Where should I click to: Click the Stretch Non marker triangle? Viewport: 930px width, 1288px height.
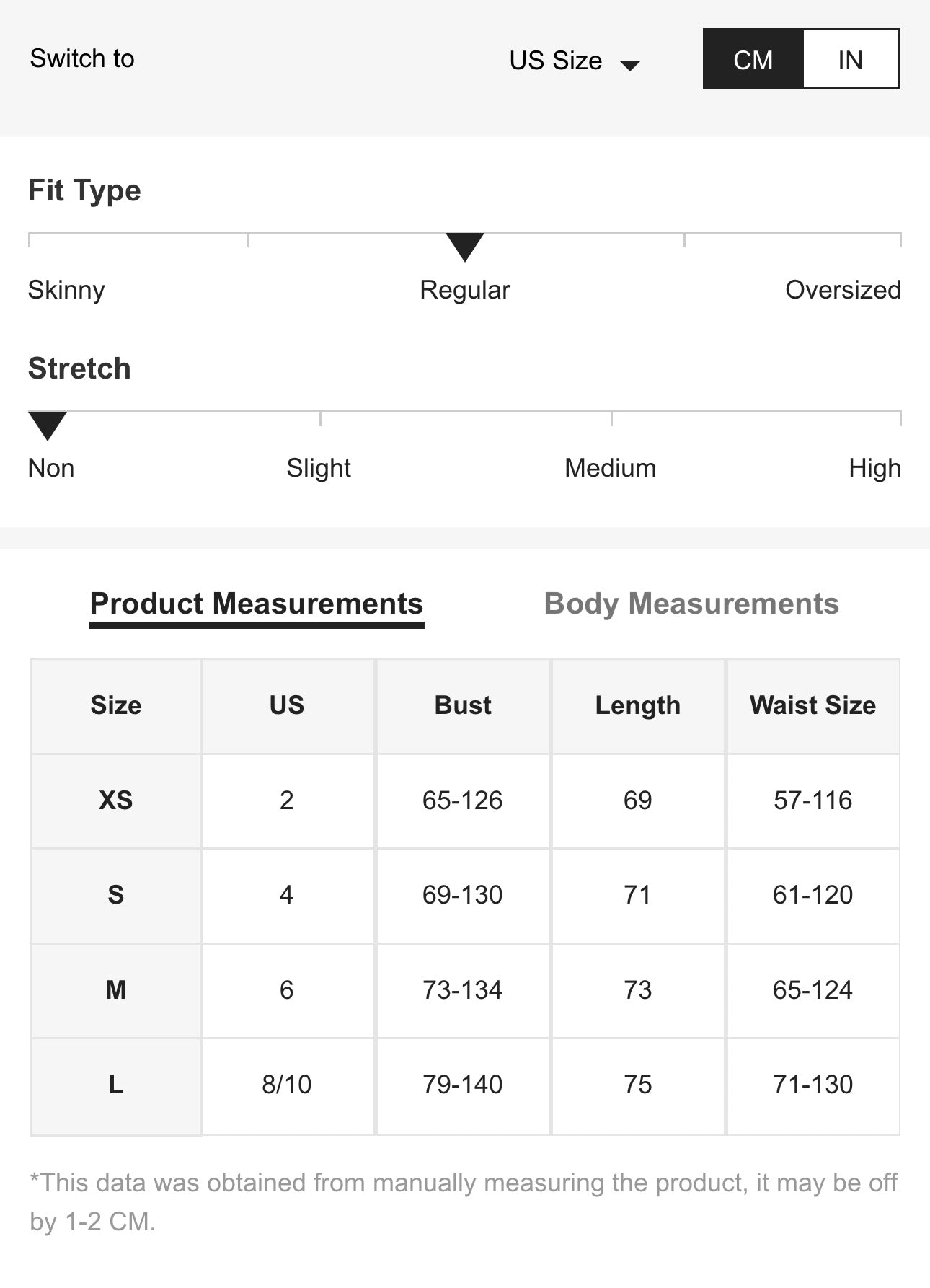click(x=48, y=425)
